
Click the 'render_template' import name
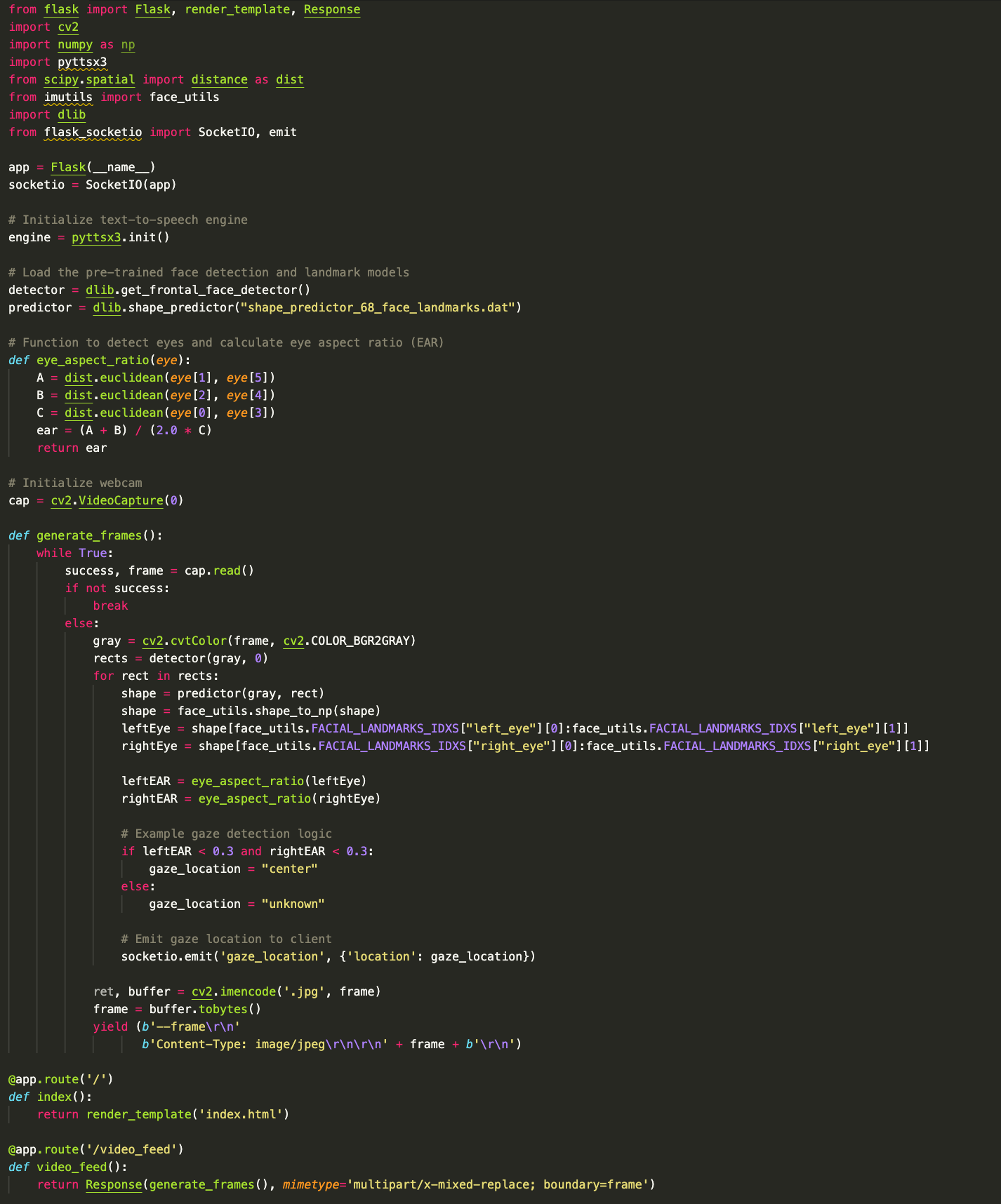click(x=237, y=10)
